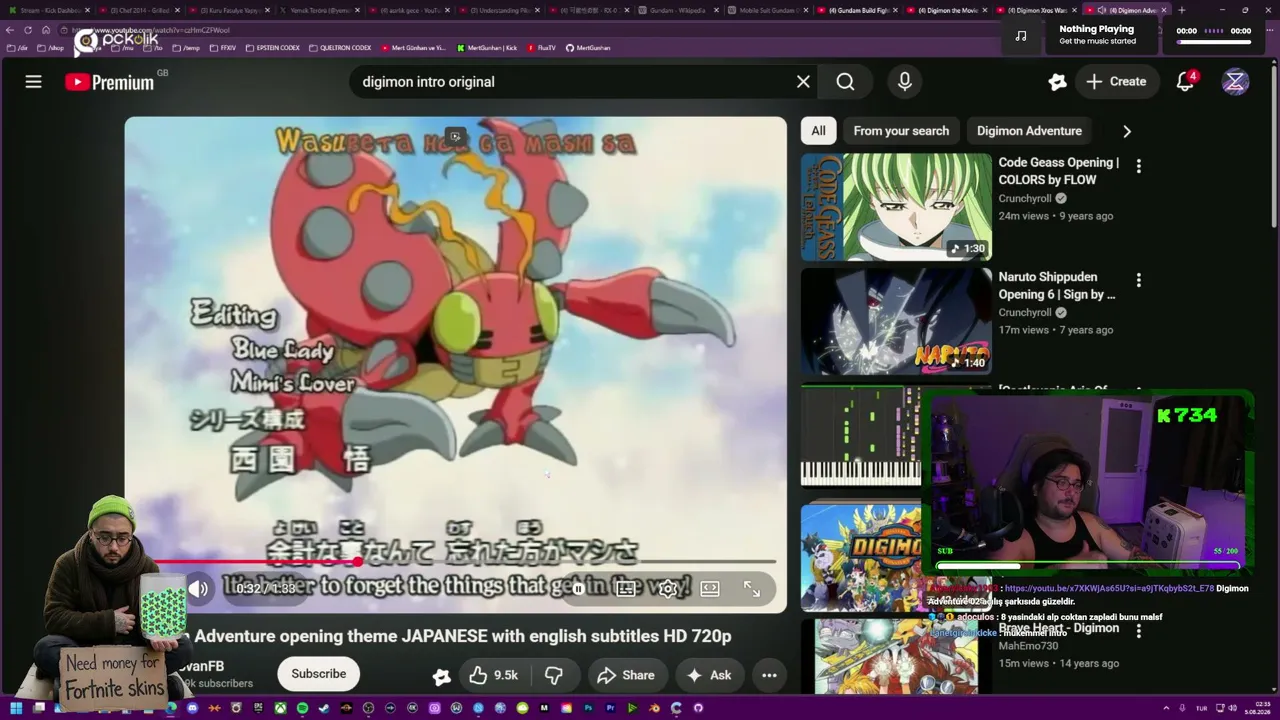Open options for Naruto Shippuden Opening 6
This screenshot has width=1280, height=720.
coord(1138,280)
